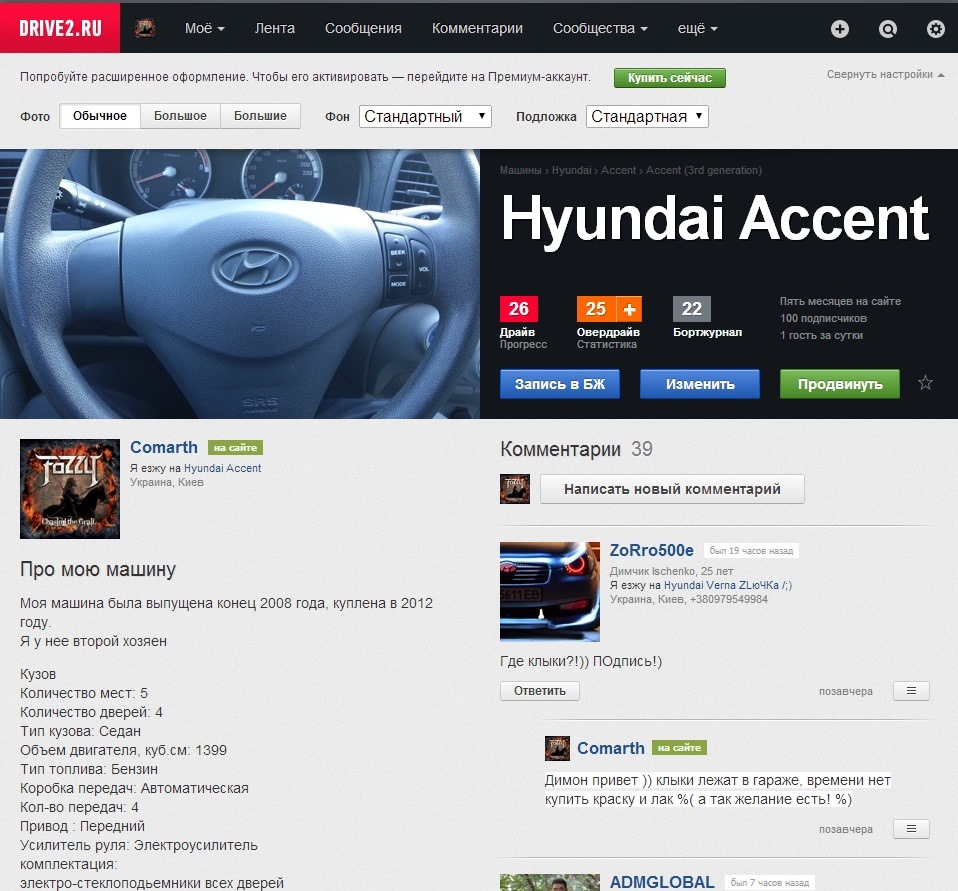Open Лента in the navigation
This screenshot has height=891, width=958.
pyautogui.click(x=274, y=28)
